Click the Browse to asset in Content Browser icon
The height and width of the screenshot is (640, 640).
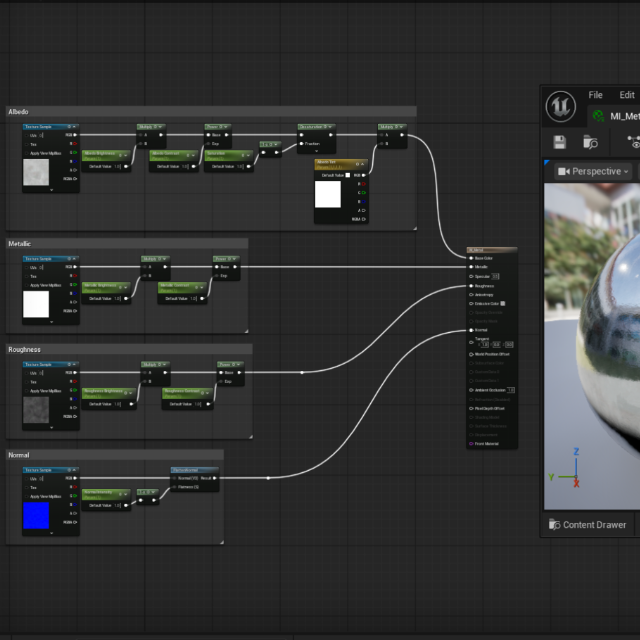(x=590, y=142)
